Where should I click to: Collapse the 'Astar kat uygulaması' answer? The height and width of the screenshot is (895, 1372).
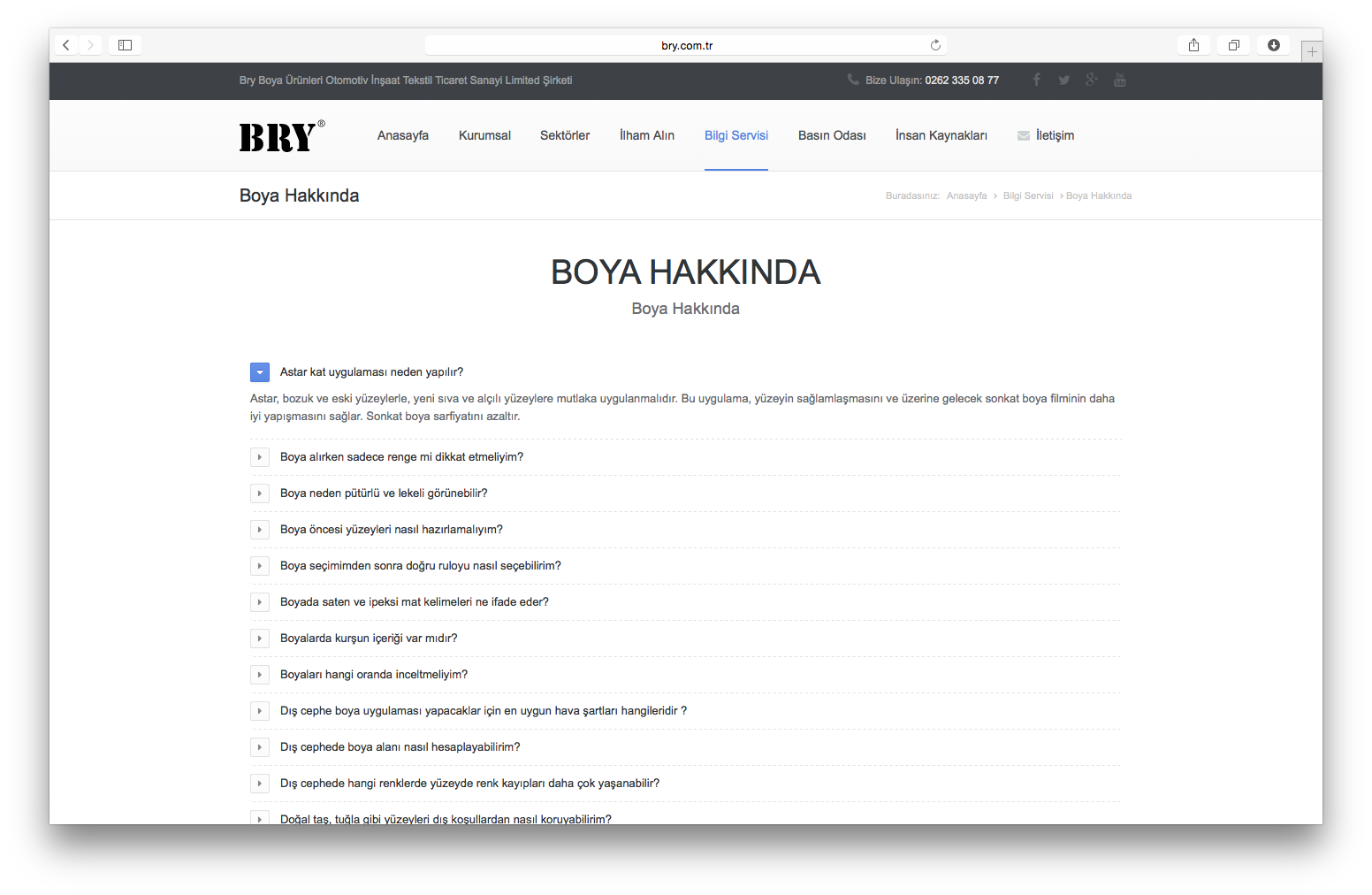click(x=260, y=372)
